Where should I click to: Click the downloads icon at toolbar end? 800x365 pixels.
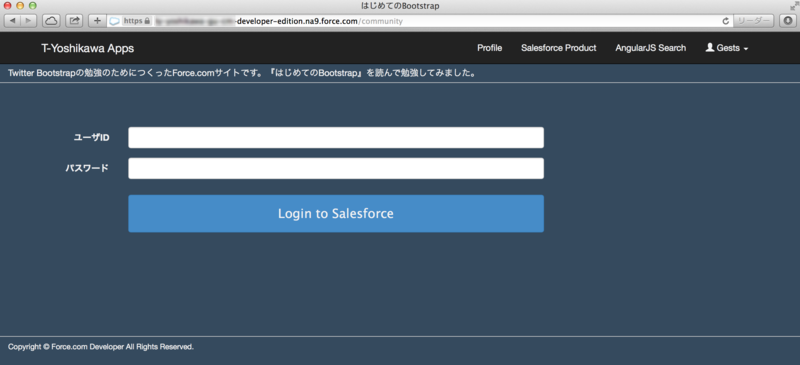tap(788, 21)
